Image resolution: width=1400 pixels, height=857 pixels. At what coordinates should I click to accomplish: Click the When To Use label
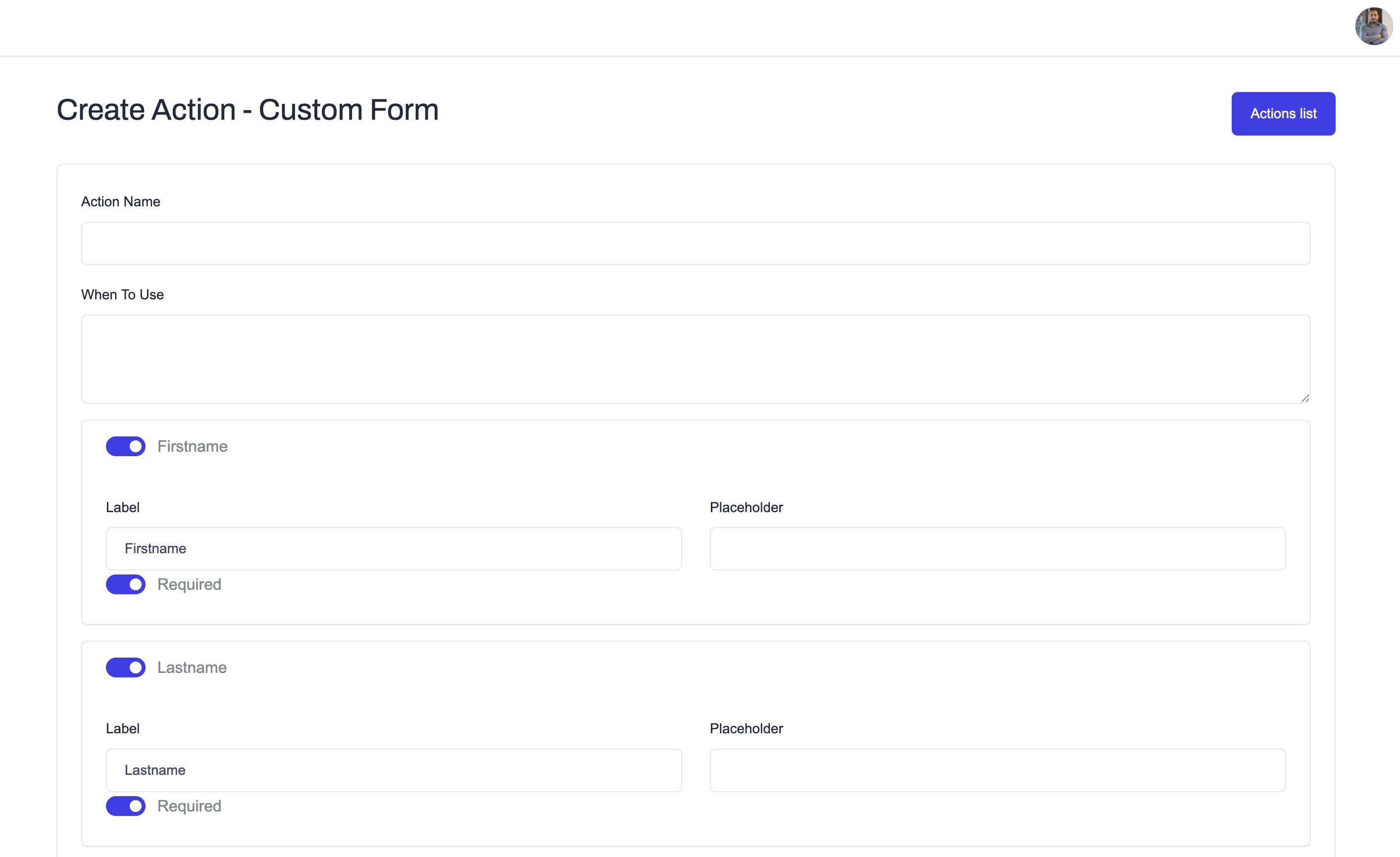click(x=122, y=294)
